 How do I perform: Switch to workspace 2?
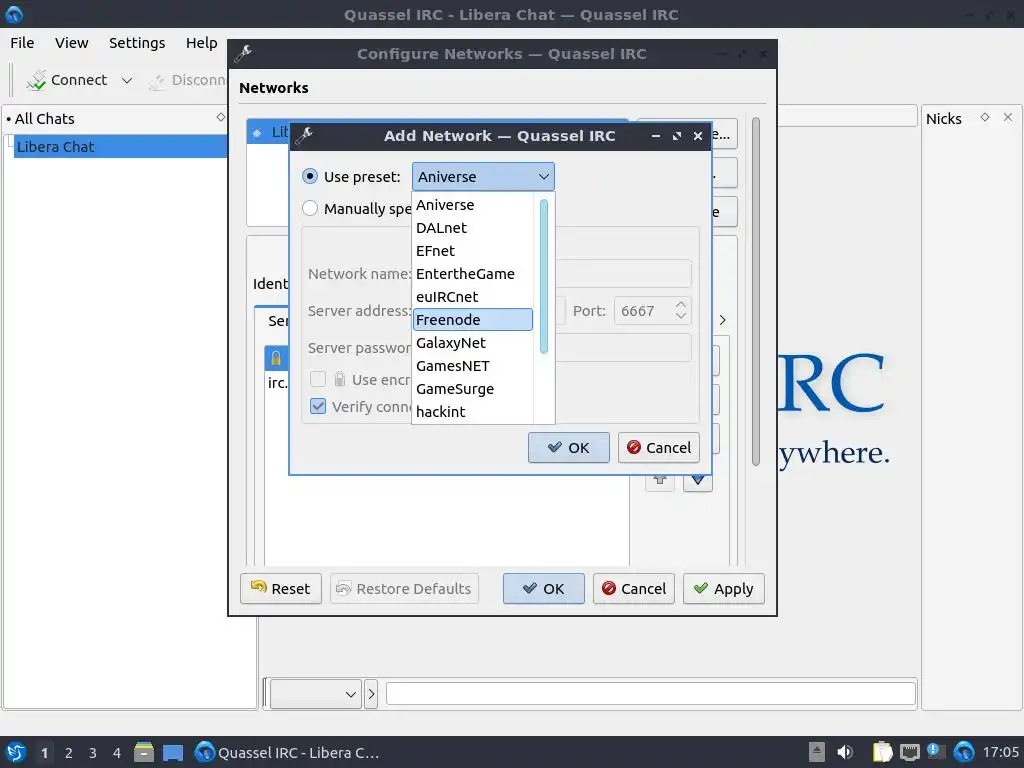click(69, 753)
